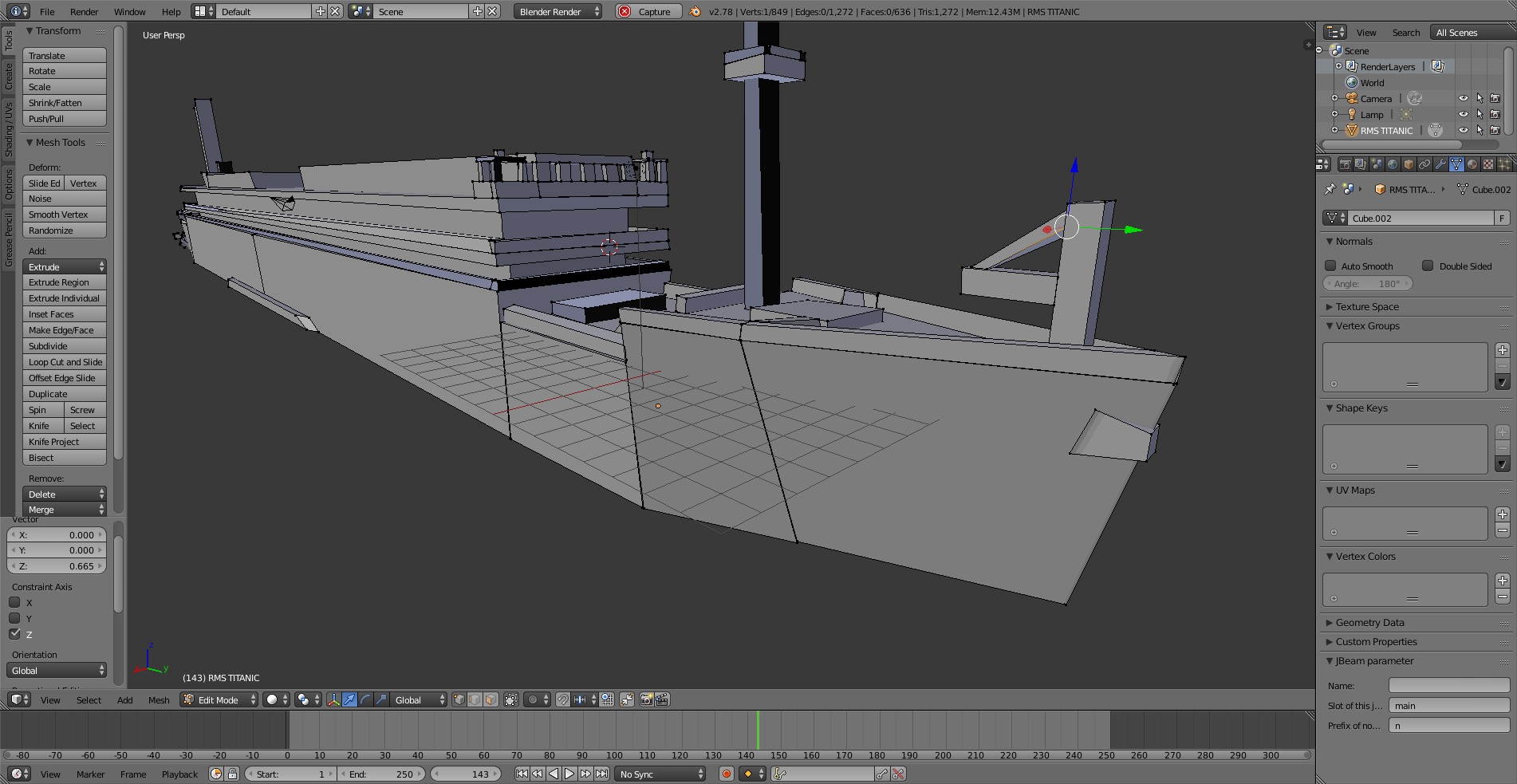Viewport: 1517px width, 784px height.
Task: Click the Subdivide button
Action: pos(65,346)
